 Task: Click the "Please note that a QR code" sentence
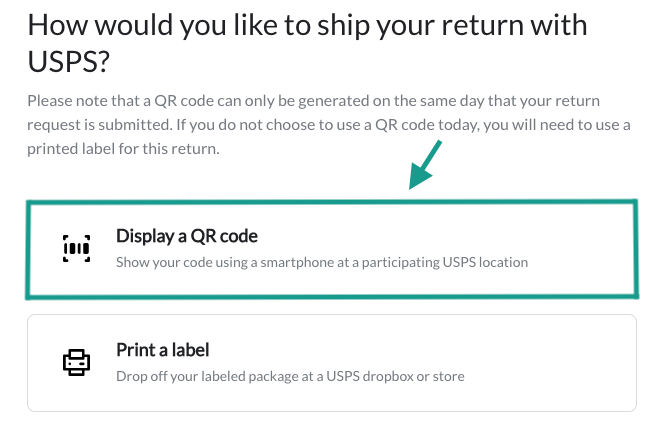[314, 101]
